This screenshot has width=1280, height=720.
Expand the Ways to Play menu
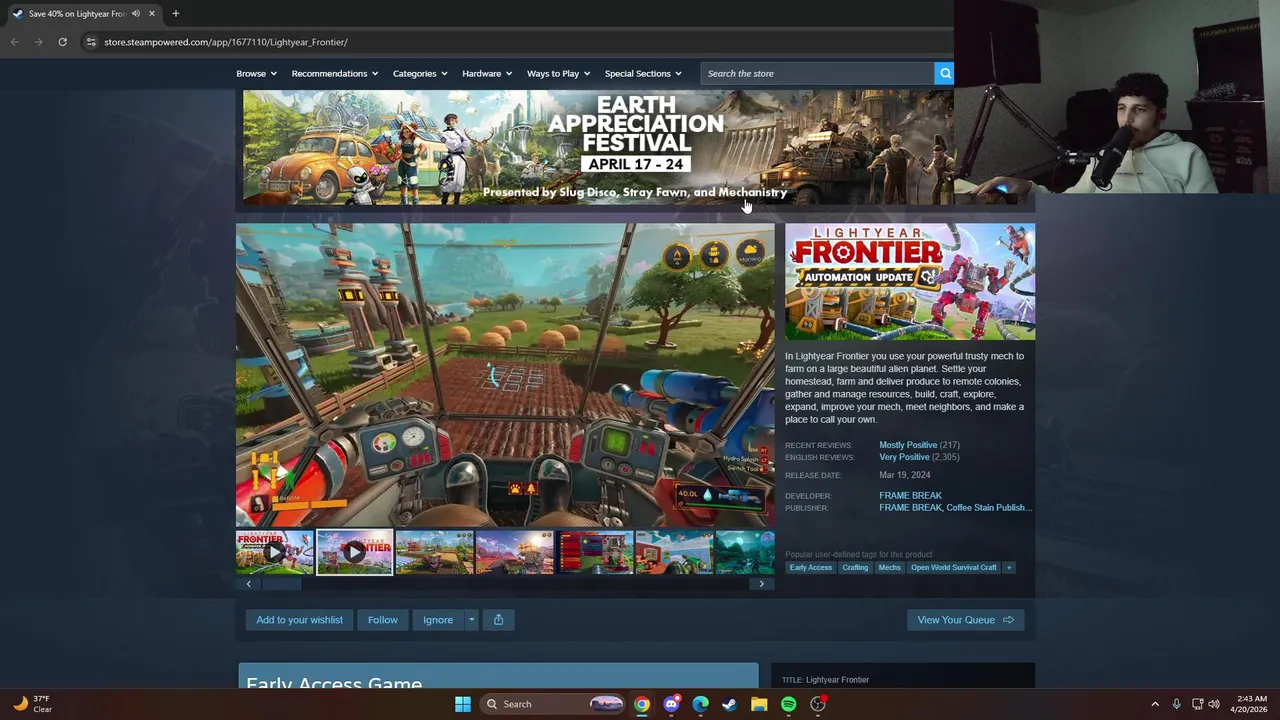[558, 73]
